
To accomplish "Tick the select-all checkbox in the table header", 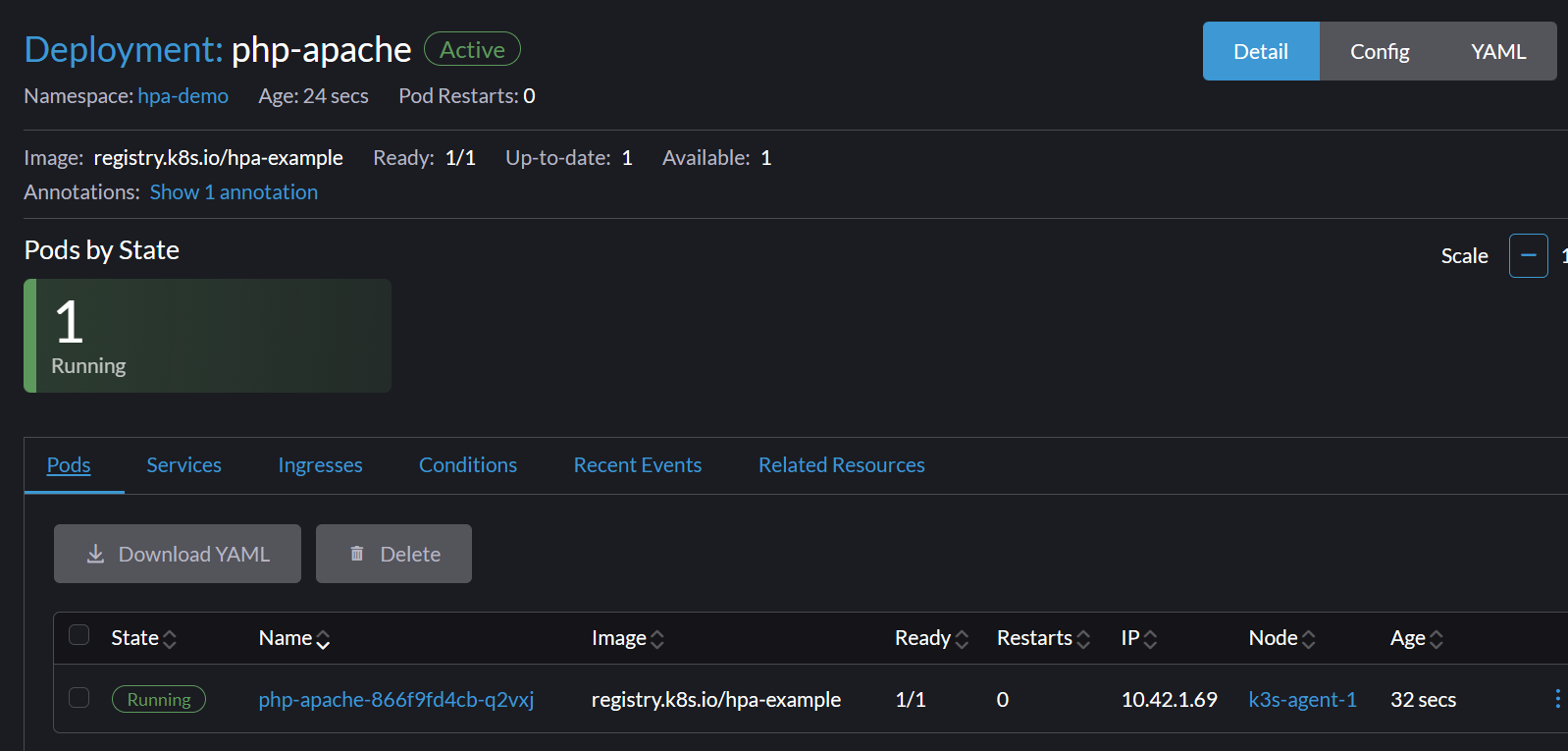I will (x=79, y=635).
